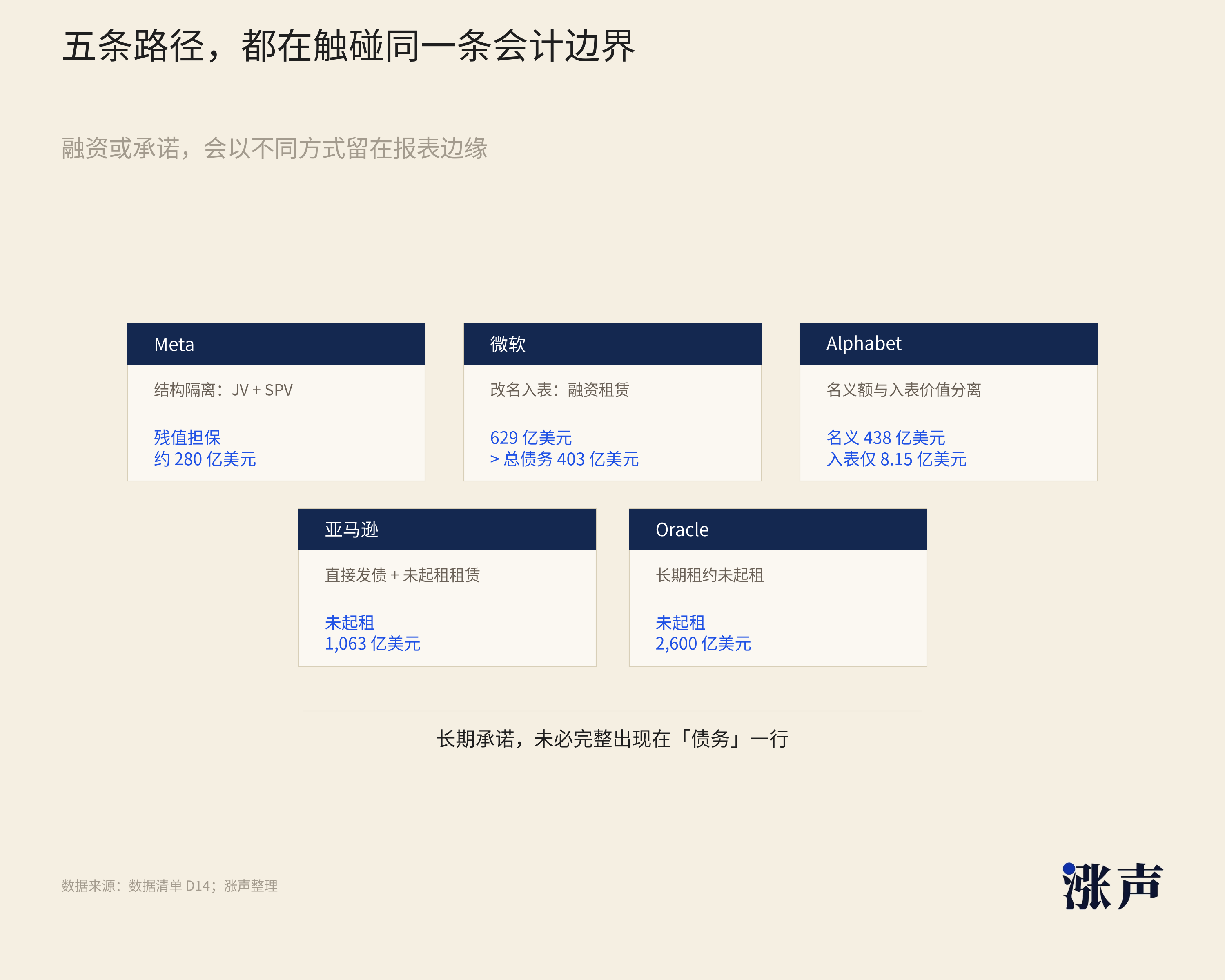Click the line > 总债务 403 亿美元
The width and height of the screenshot is (1225, 980).
pyautogui.click(x=565, y=459)
